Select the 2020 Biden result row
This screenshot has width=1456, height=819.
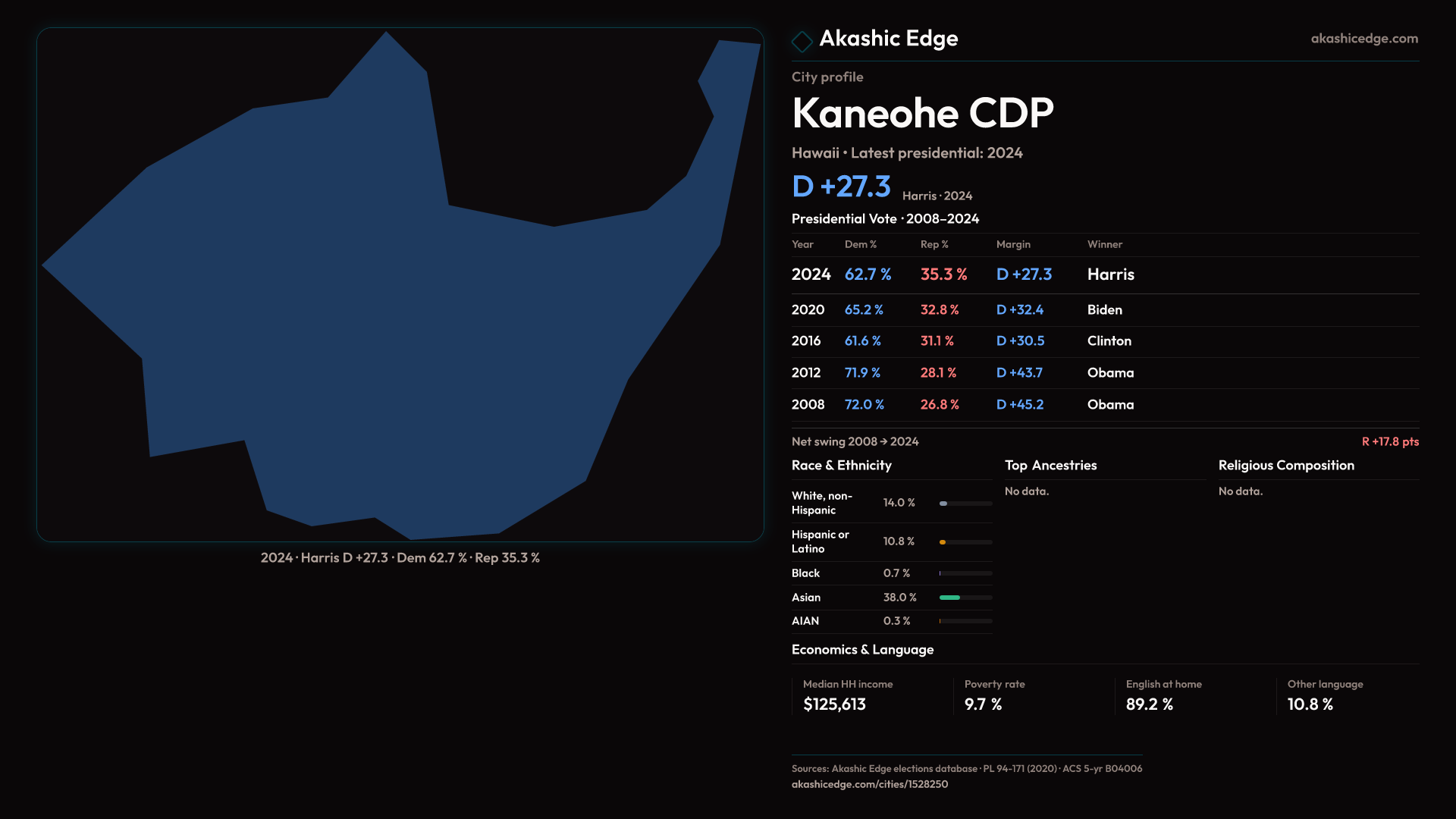1104,310
